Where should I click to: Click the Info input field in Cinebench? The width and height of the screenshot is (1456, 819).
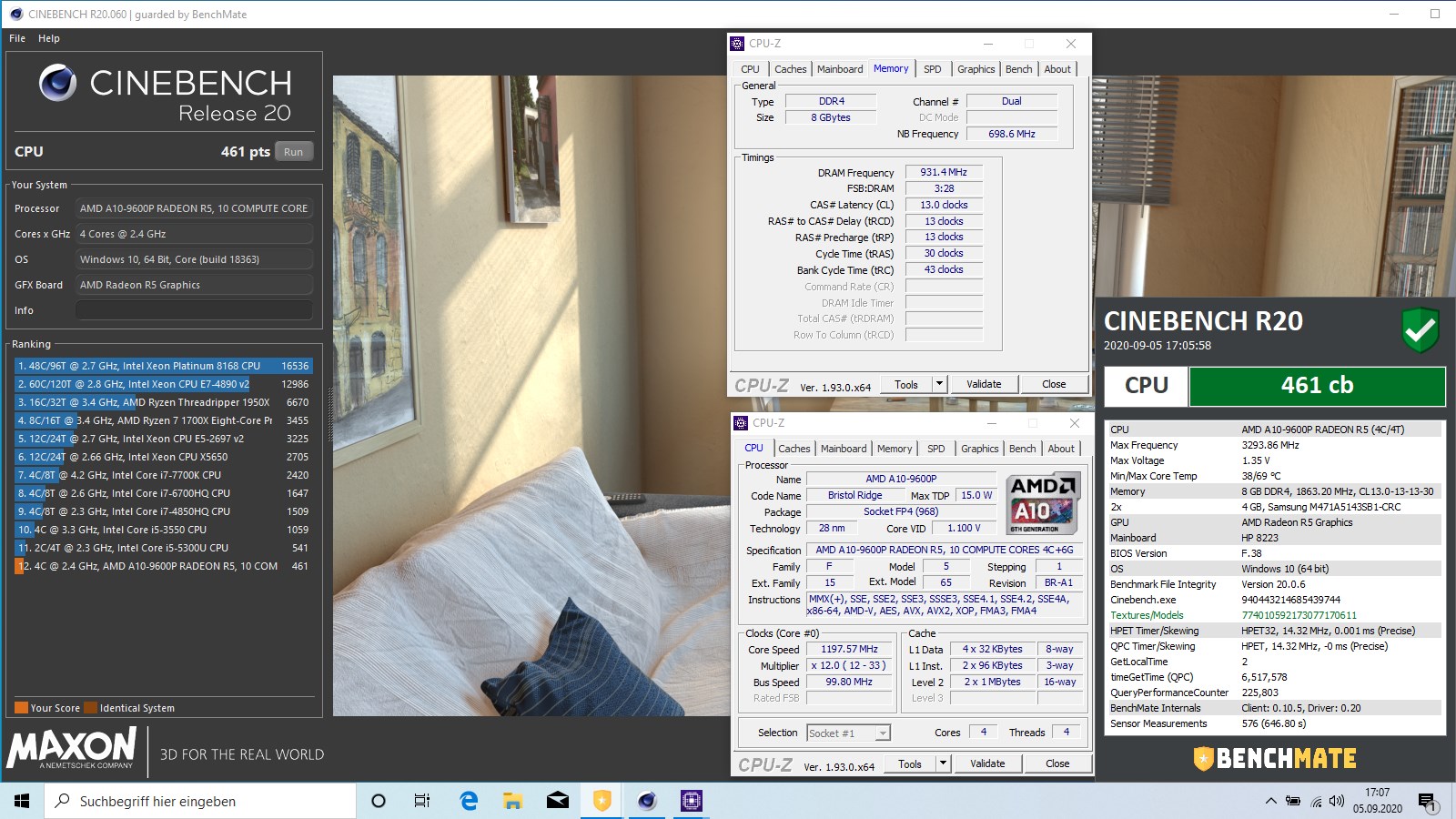(x=194, y=310)
